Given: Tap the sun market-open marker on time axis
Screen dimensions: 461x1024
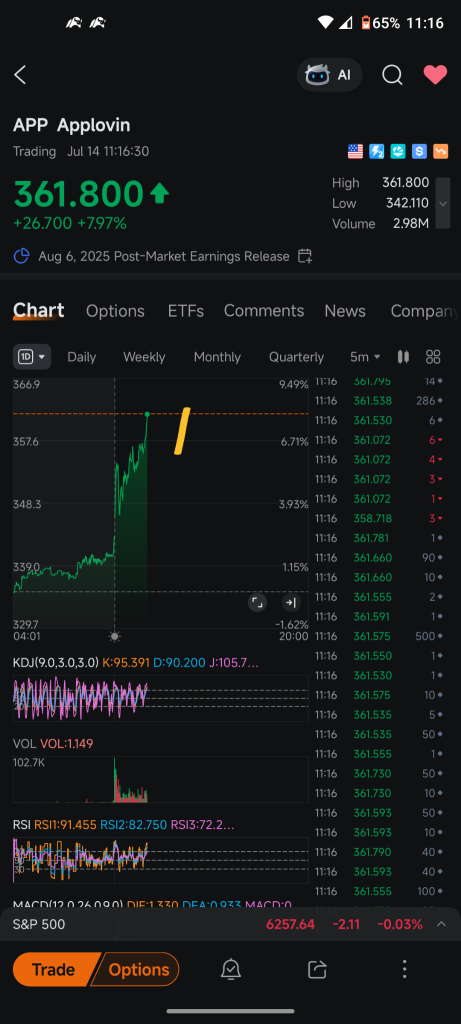Looking at the screenshot, I should [115, 636].
